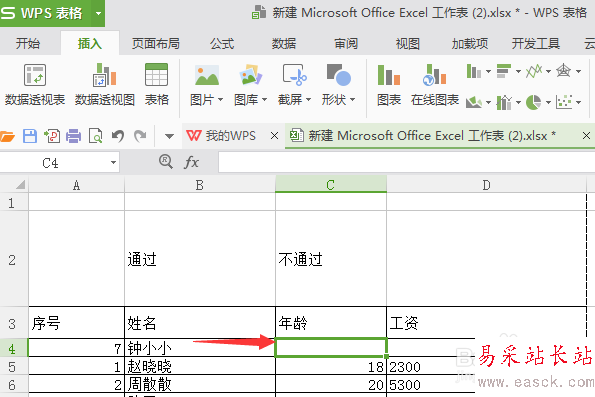Open the WPS 表格 application menu arrow
The width and height of the screenshot is (595, 397).
[x=98, y=13]
